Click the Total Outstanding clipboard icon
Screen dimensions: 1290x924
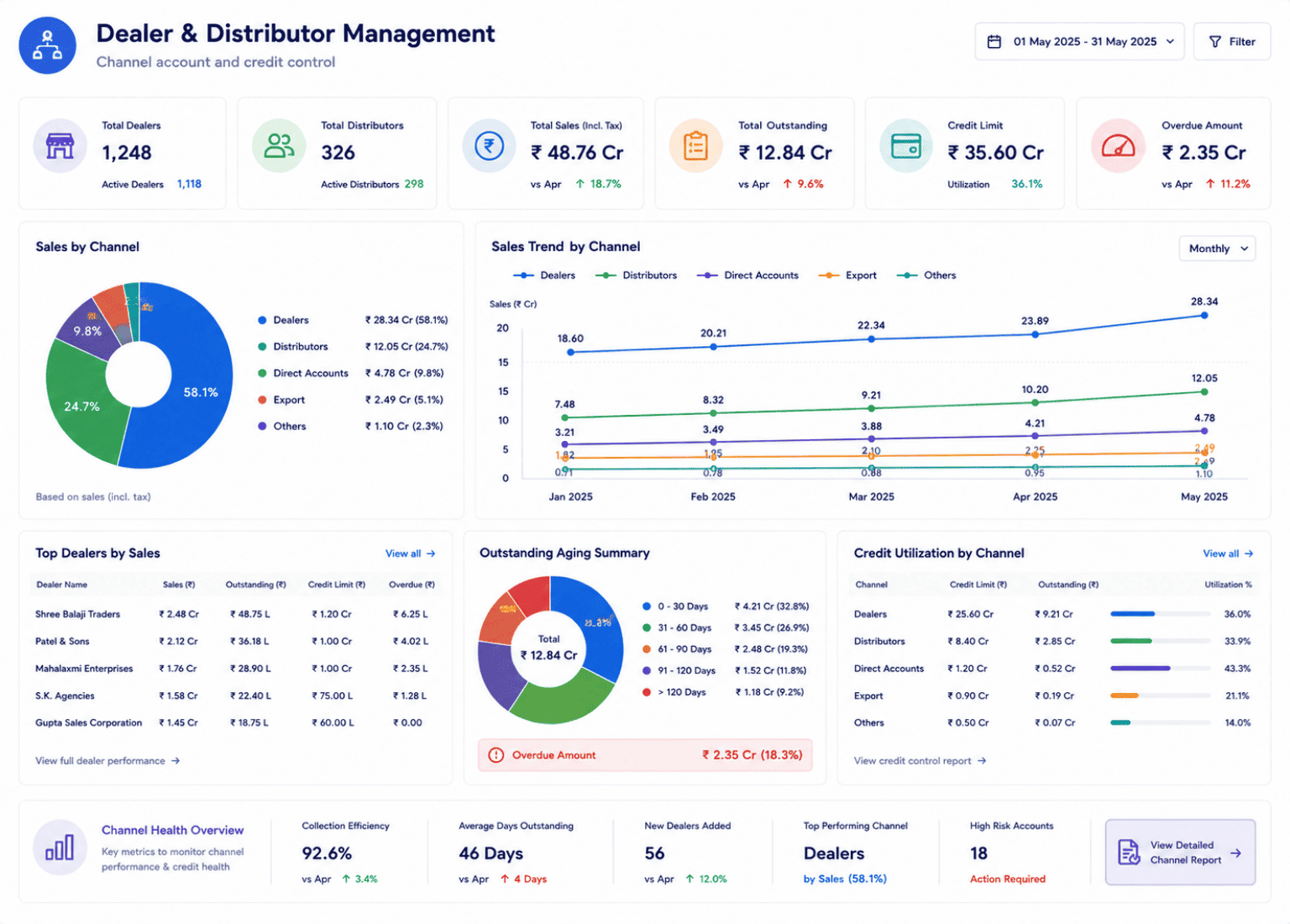click(x=695, y=146)
